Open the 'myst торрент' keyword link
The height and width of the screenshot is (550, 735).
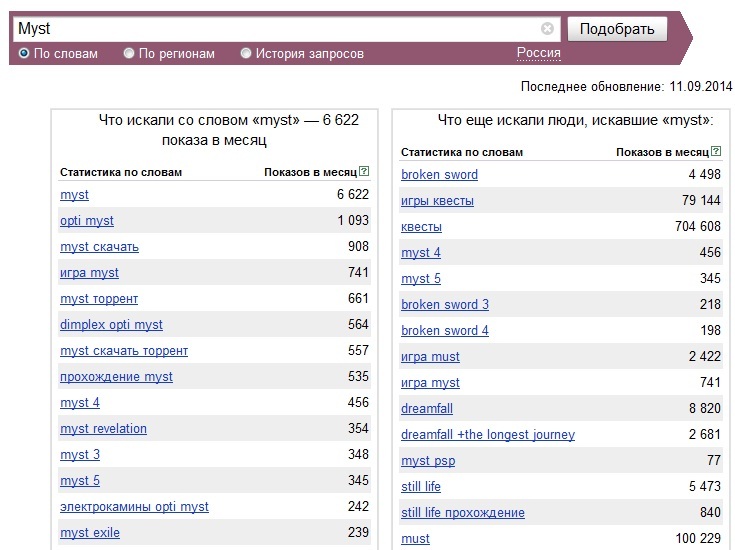pyautogui.click(x=99, y=299)
